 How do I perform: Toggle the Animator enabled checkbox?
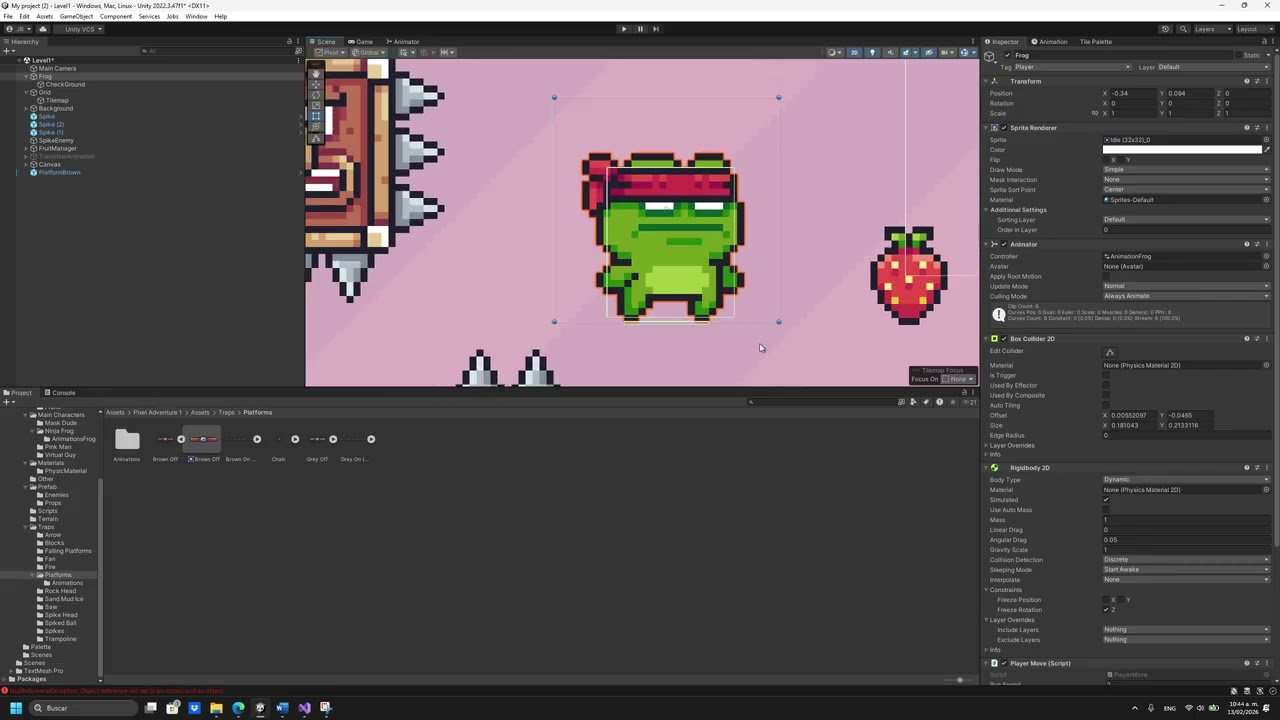click(x=1003, y=244)
